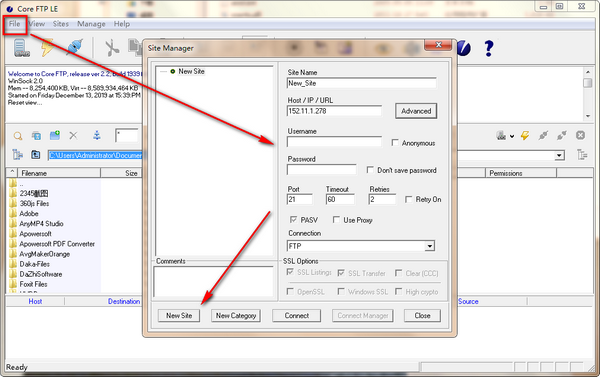Open the View menu
This screenshot has height=377, width=600.
pyautogui.click(x=37, y=24)
